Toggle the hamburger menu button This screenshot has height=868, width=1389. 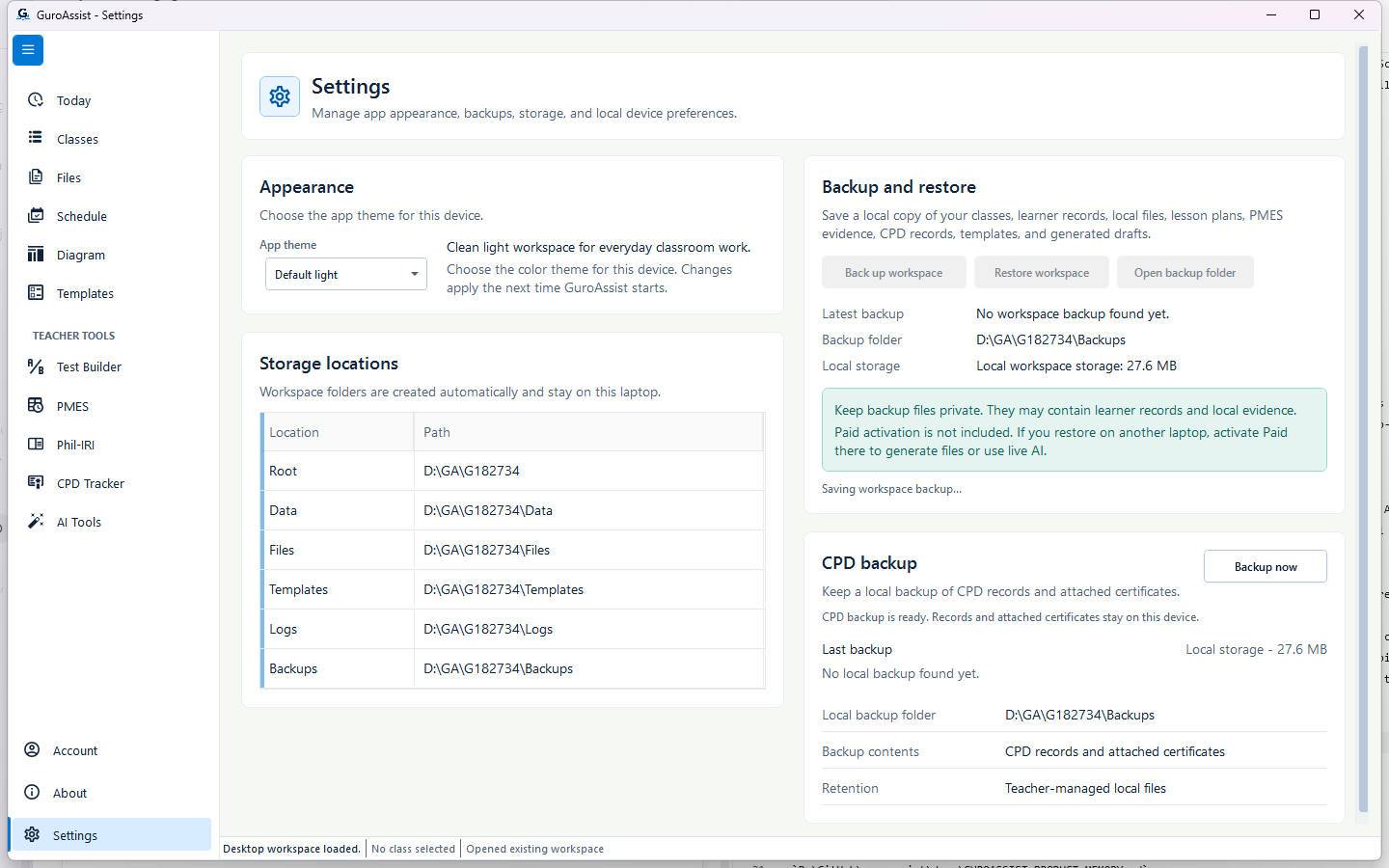(x=28, y=50)
